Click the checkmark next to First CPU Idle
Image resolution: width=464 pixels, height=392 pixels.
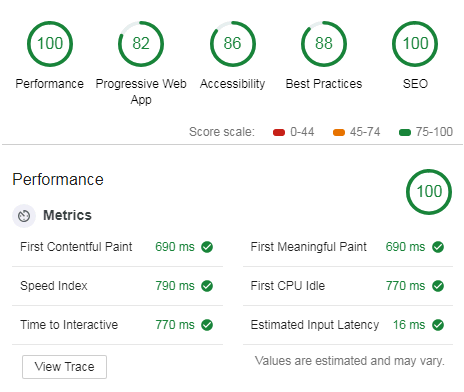(438, 286)
